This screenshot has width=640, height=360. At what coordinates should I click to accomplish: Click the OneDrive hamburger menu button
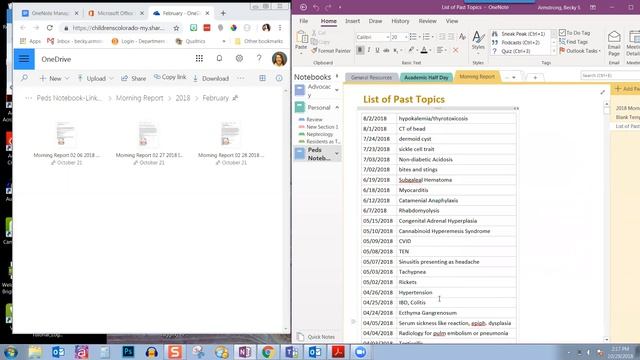coord(24,59)
